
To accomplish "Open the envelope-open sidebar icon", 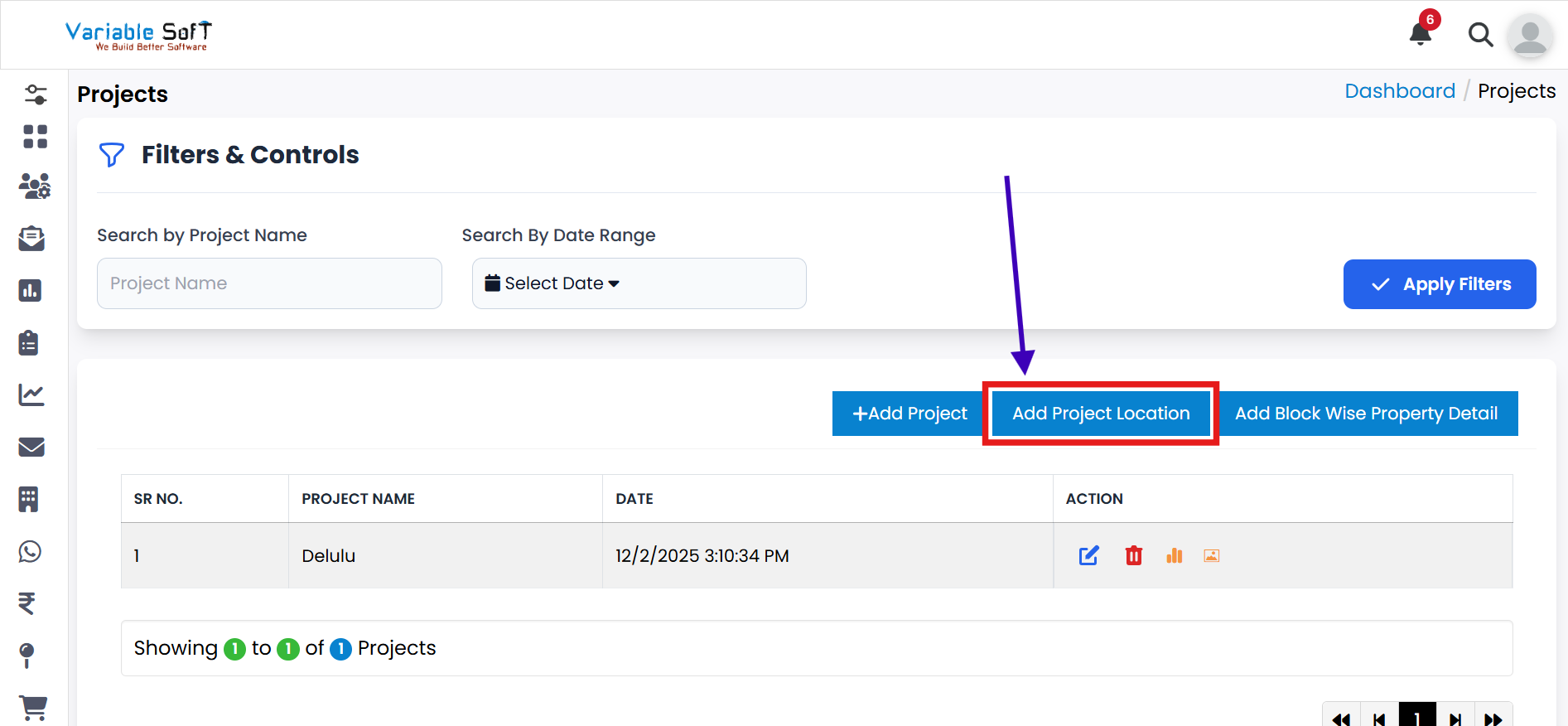I will click(31, 239).
